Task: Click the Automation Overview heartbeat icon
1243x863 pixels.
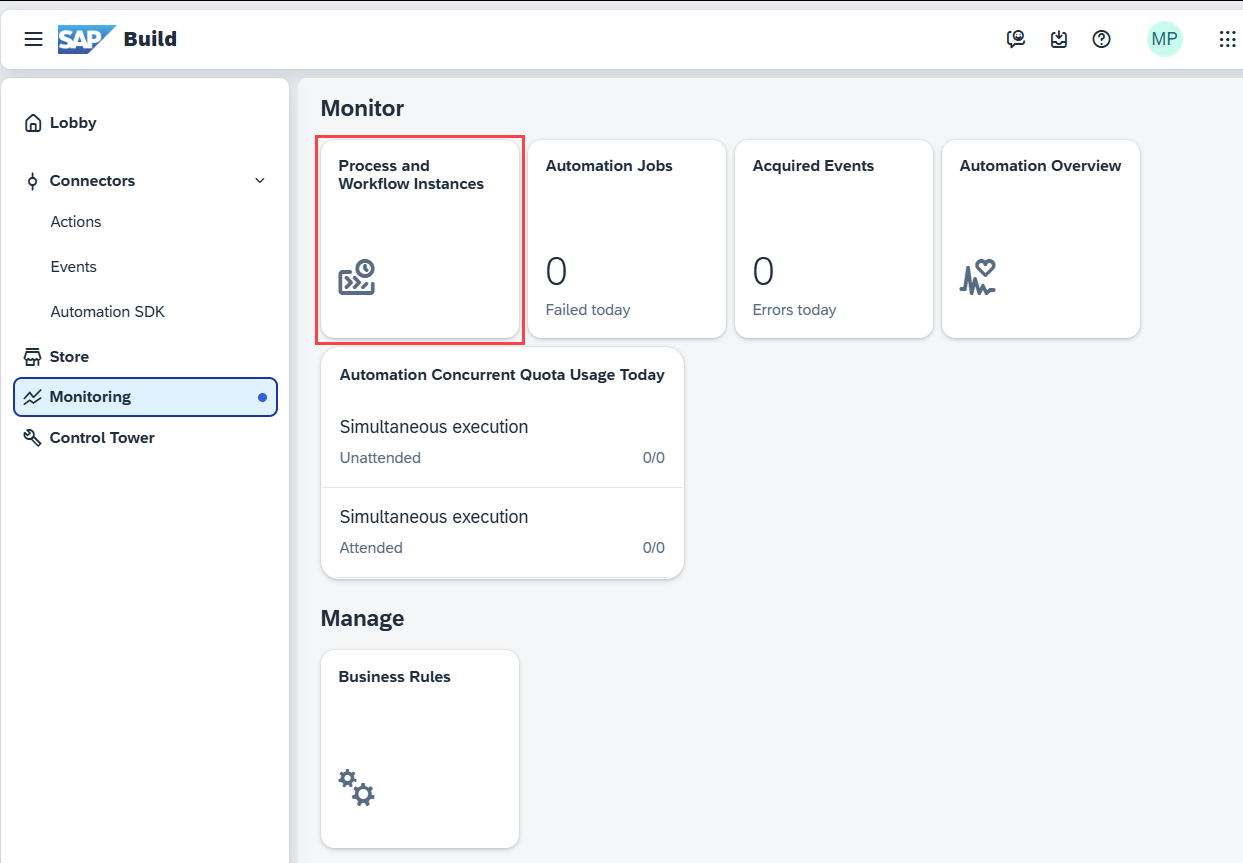Action: [x=978, y=277]
